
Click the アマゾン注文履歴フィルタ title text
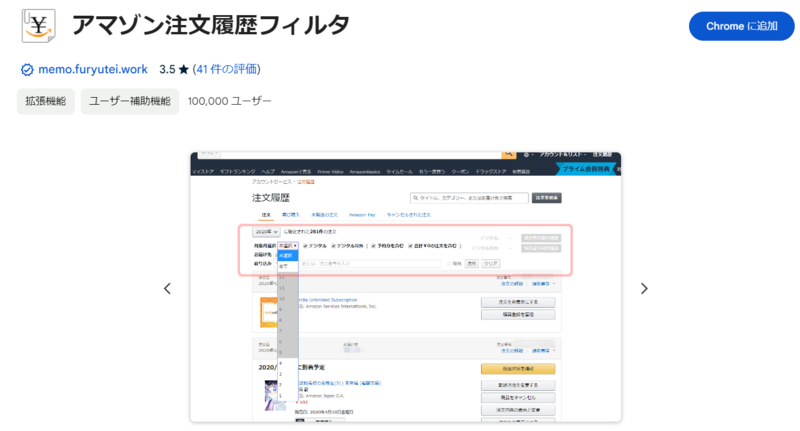coord(211,25)
